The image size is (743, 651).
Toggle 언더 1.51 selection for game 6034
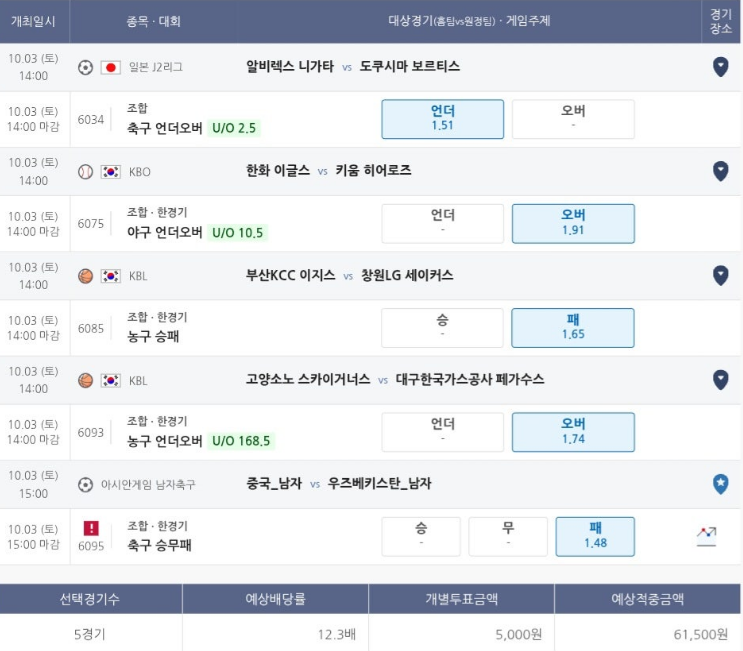click(x=443, y=119)
